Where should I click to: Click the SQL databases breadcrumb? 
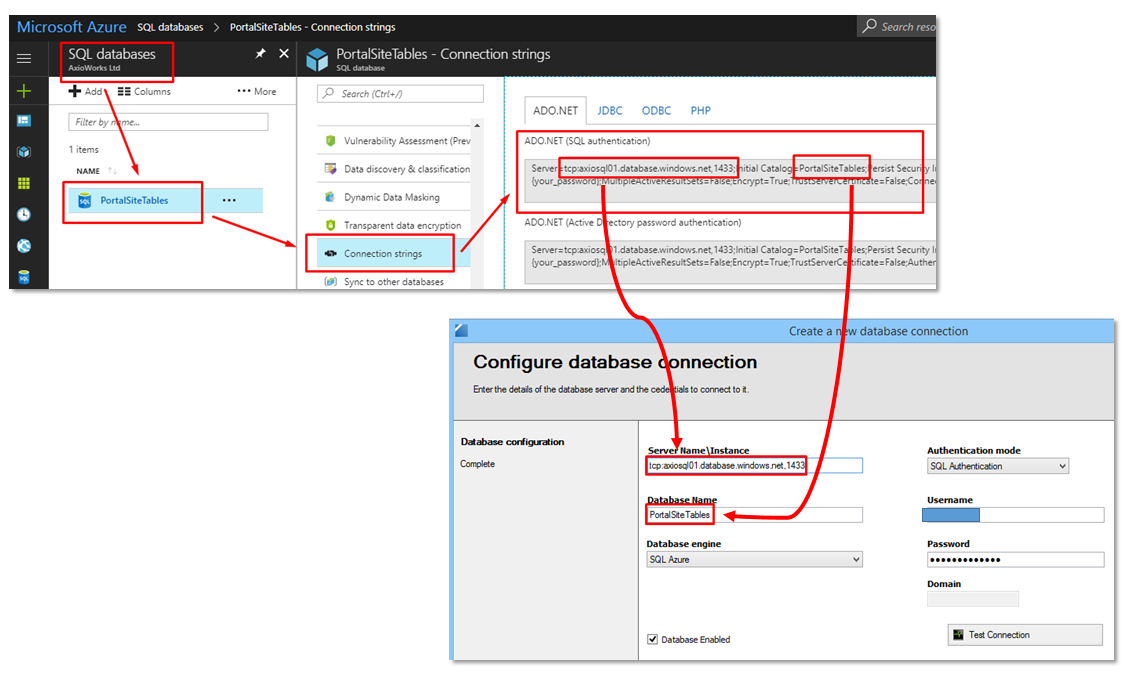click(x=170, y=27)
